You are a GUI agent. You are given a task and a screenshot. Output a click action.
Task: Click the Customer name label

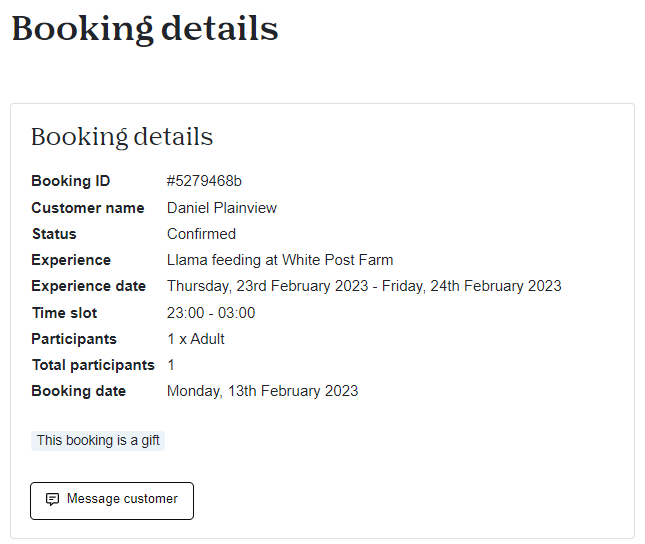88,208
